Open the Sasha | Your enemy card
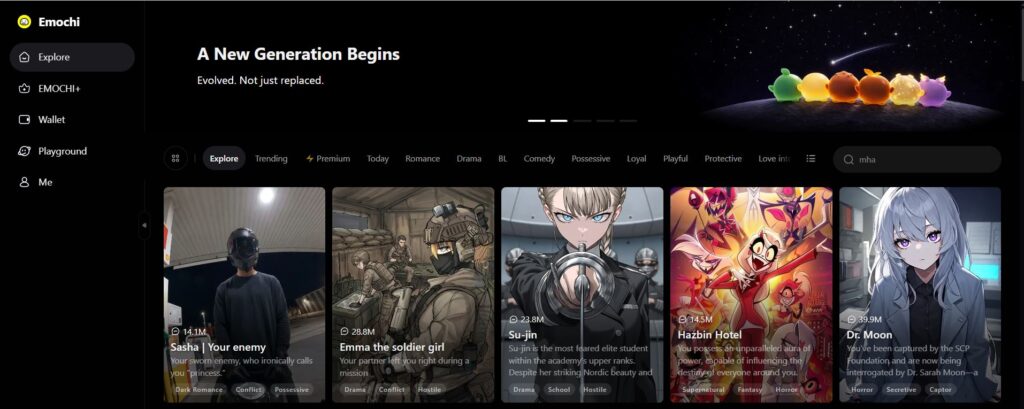This screenshot has width=1024, height=409. click(x=244, y=295)
